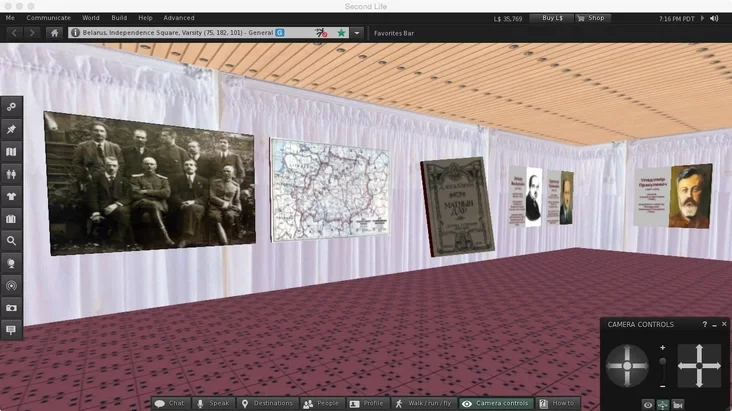Open the Me menu
This screenshot has width=732, height=411.
point(10,18)
